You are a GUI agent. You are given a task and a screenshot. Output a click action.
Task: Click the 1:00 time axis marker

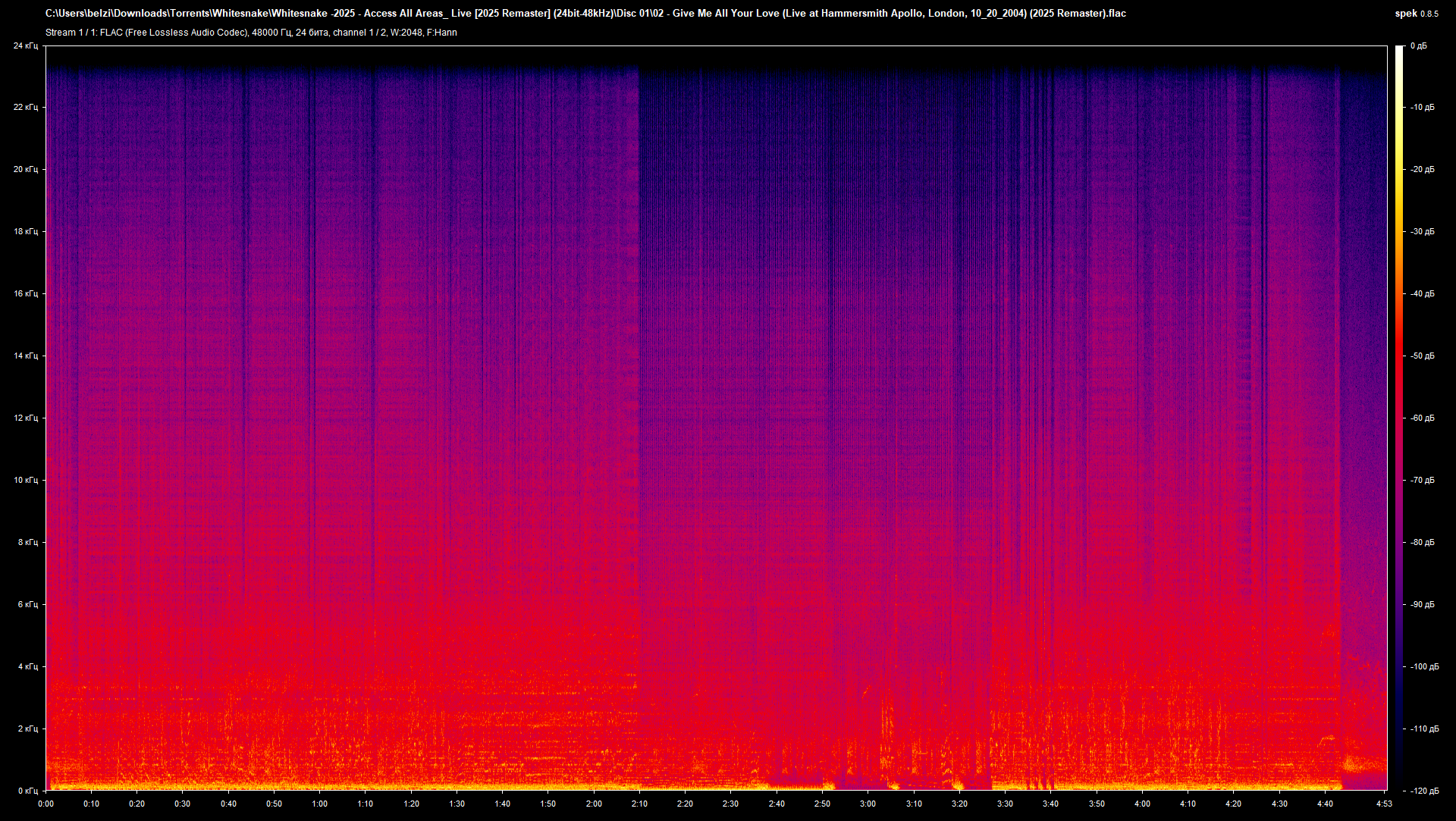pyautogui.click(x=319, y=804)
